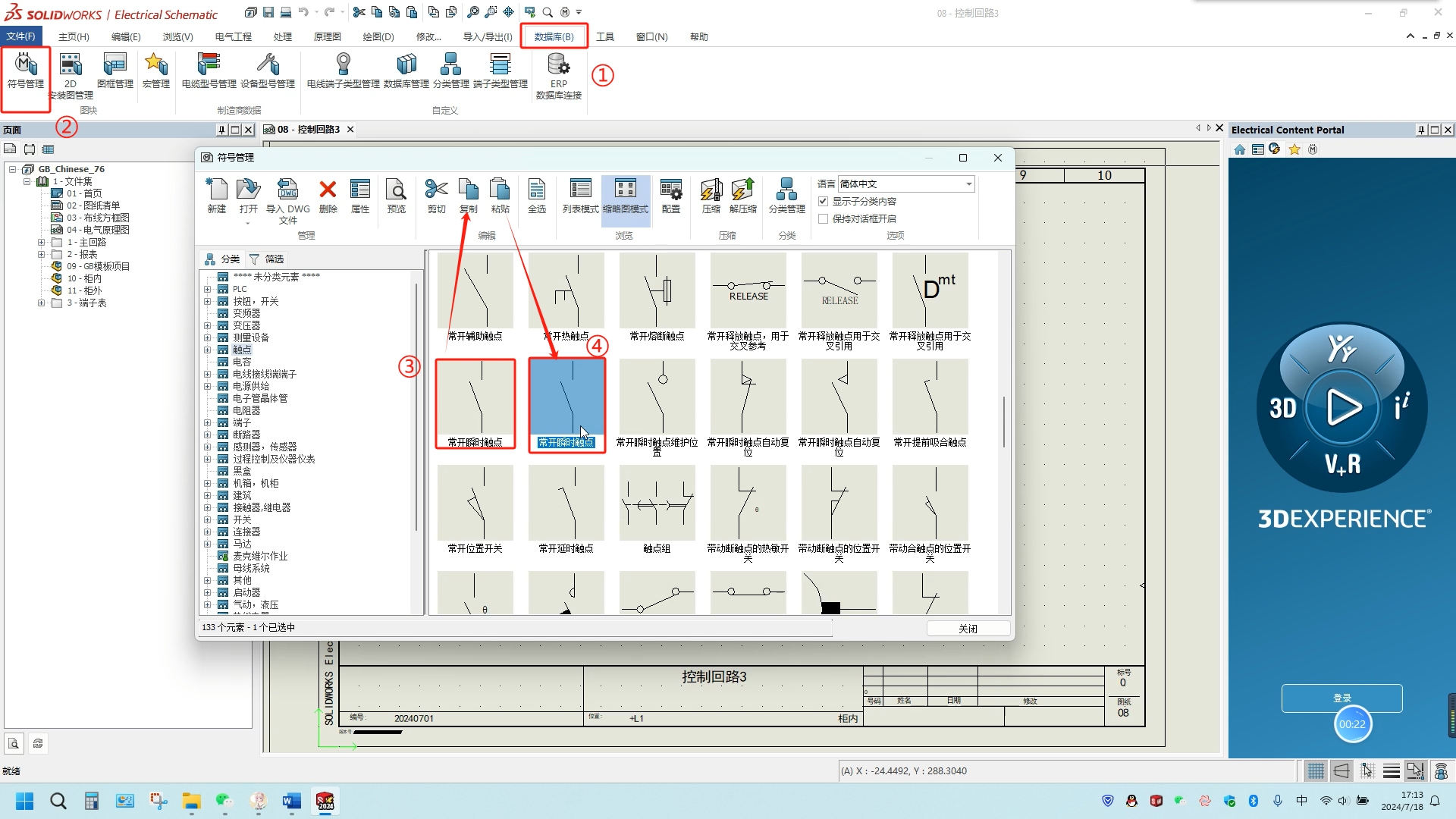Open the 原理图 ribbon tab
The width and height of the screenshot is (1456, 819).
click(x=328, y=36)
